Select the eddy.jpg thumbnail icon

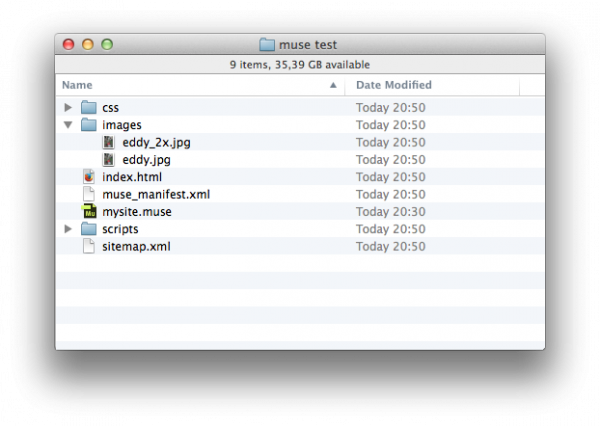(109, 160)
